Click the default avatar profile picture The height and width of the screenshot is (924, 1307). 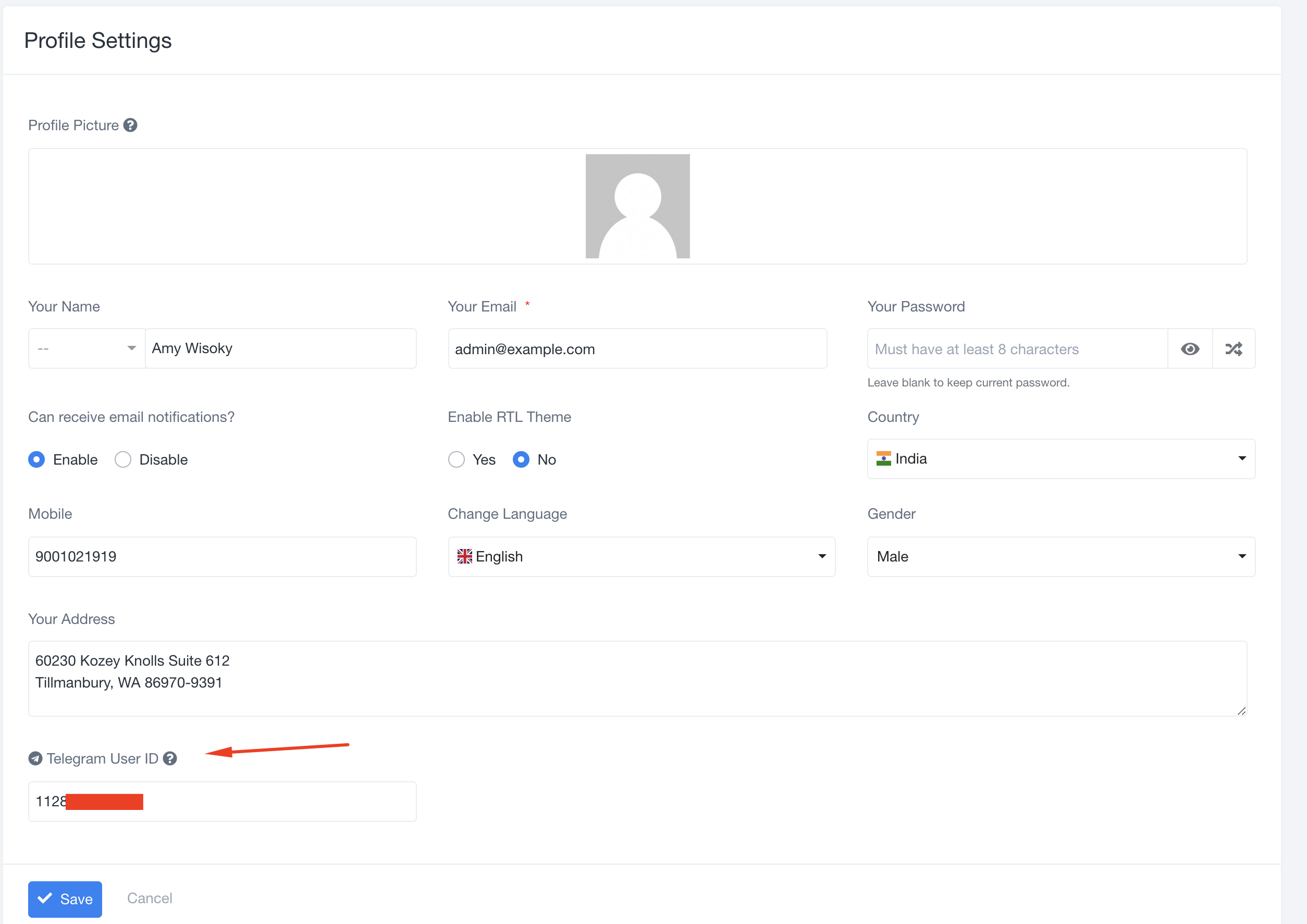pyautogui.click(x=637, y=206)
